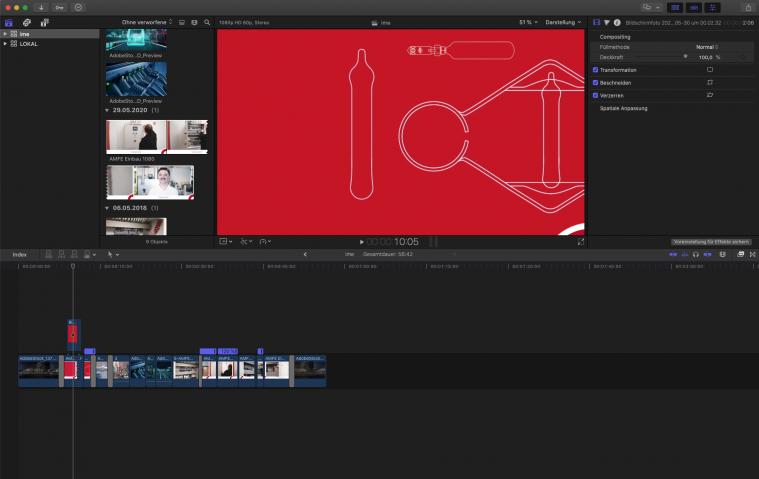Open the background tasks indicator
The width and height of the screenshot is (759, 479).
point(79,7)
